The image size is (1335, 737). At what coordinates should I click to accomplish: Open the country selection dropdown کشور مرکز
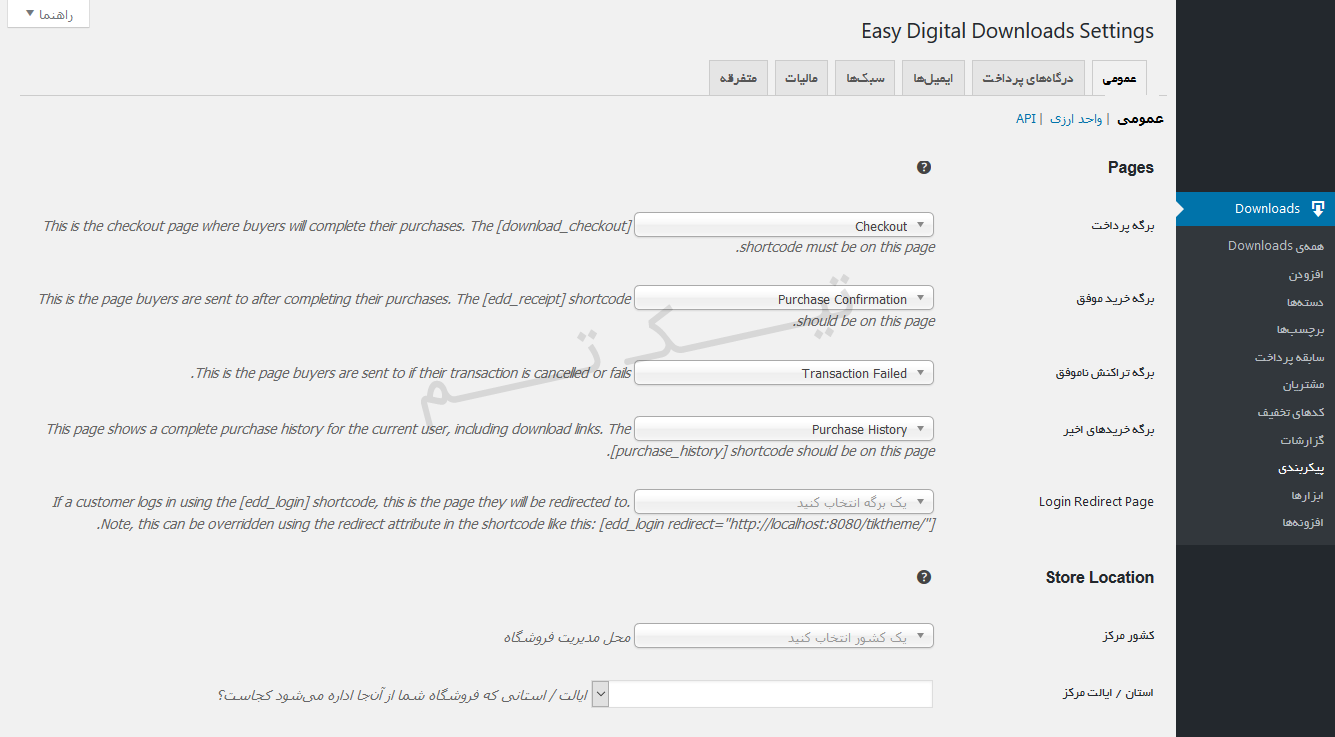point(785,635)
